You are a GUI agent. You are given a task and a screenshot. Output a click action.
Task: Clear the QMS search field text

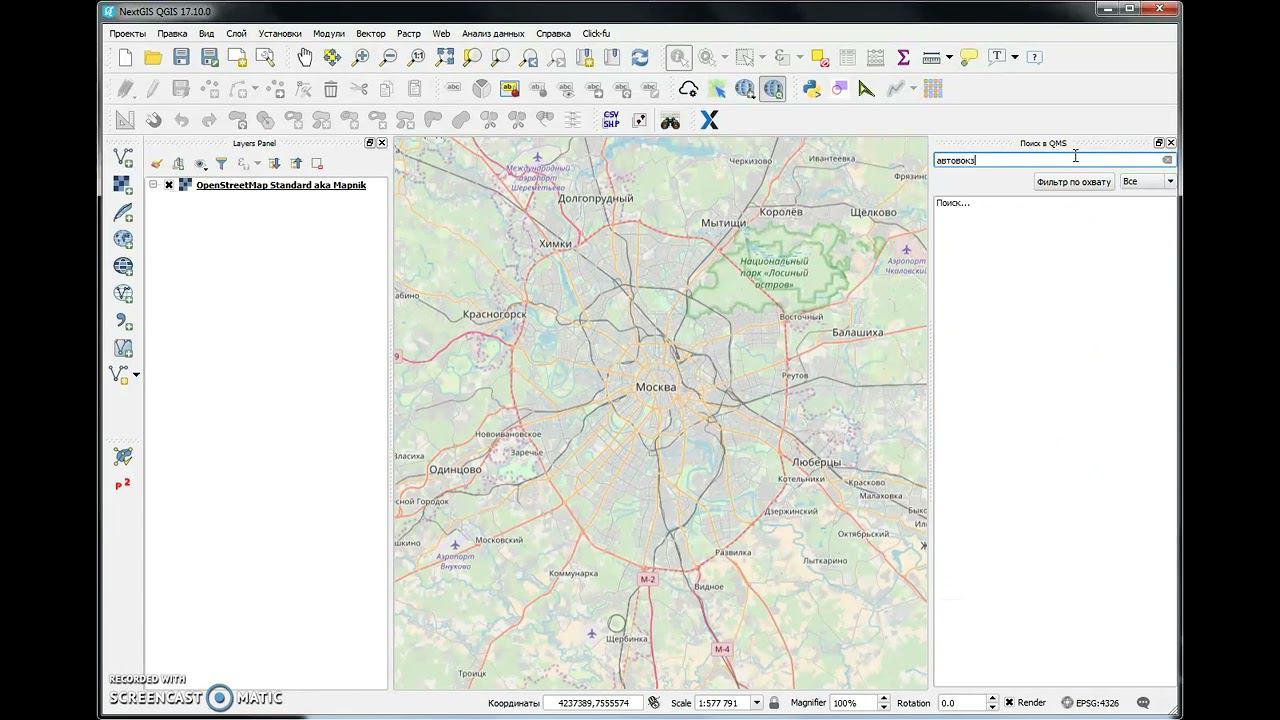[x=1167, y=160]
